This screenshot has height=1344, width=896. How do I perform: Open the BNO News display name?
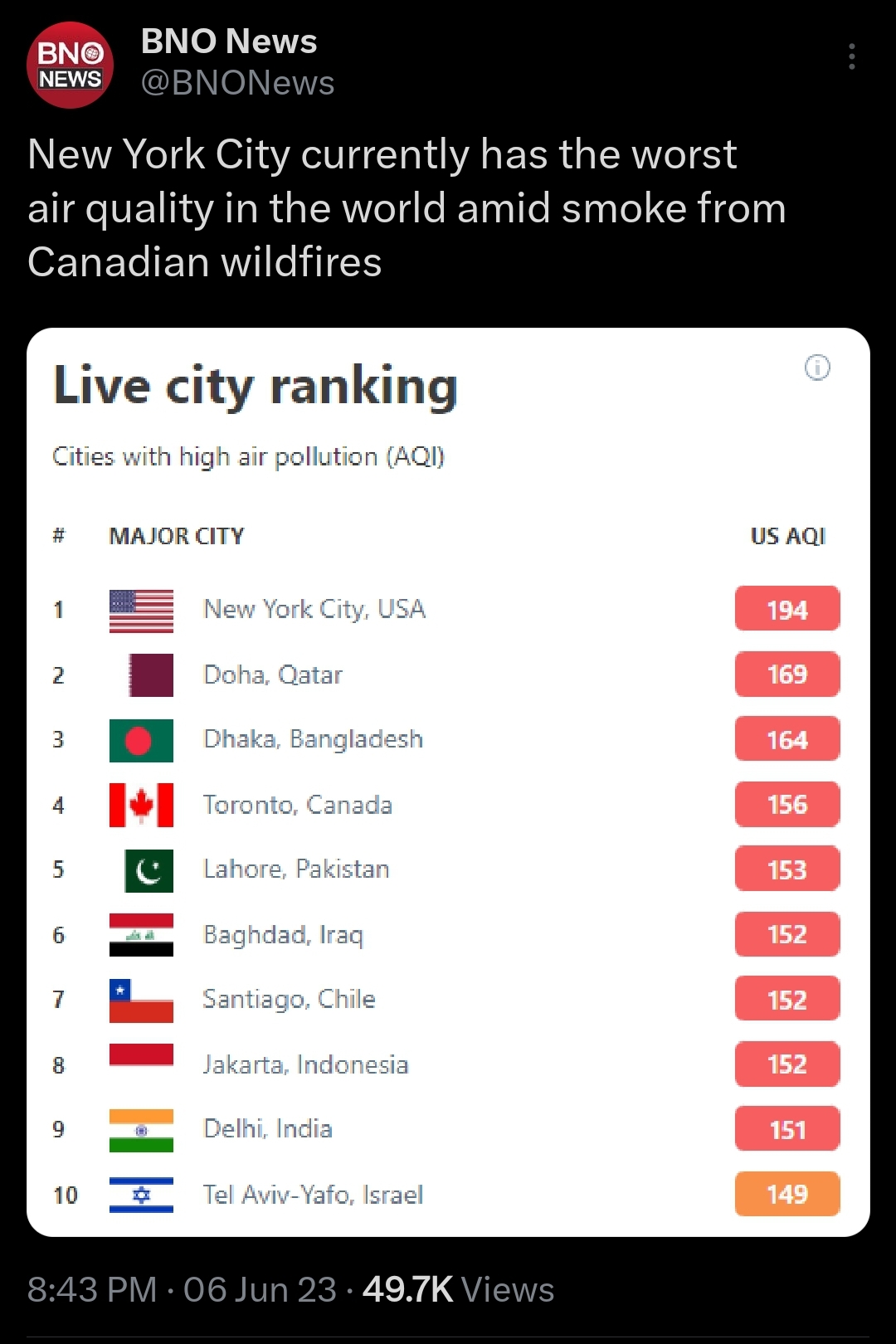[229, 41]
